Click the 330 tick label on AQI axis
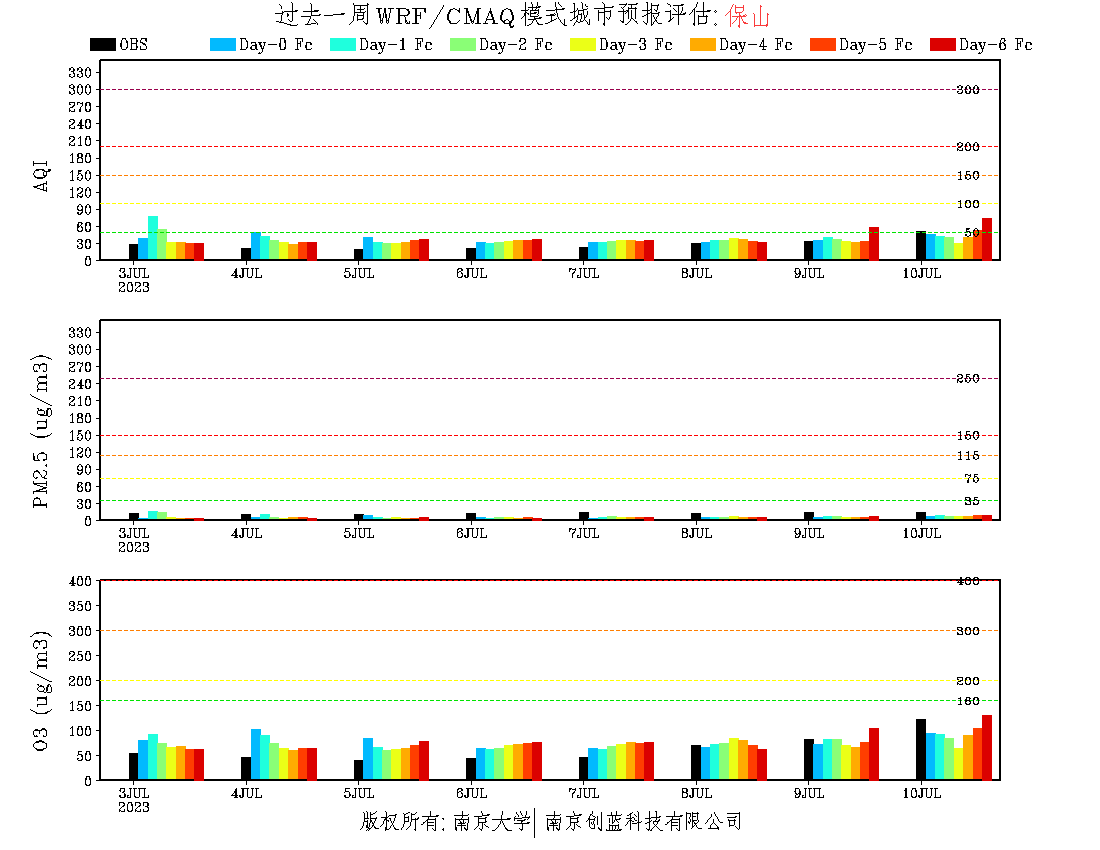 (x=80, y=72)
